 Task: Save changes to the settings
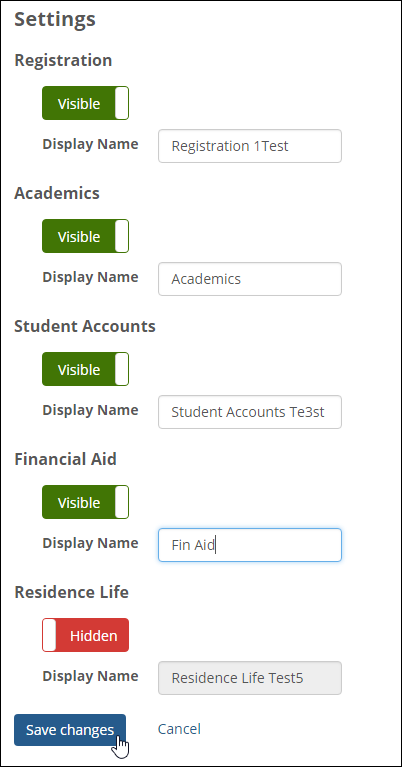tap(70, 730)
